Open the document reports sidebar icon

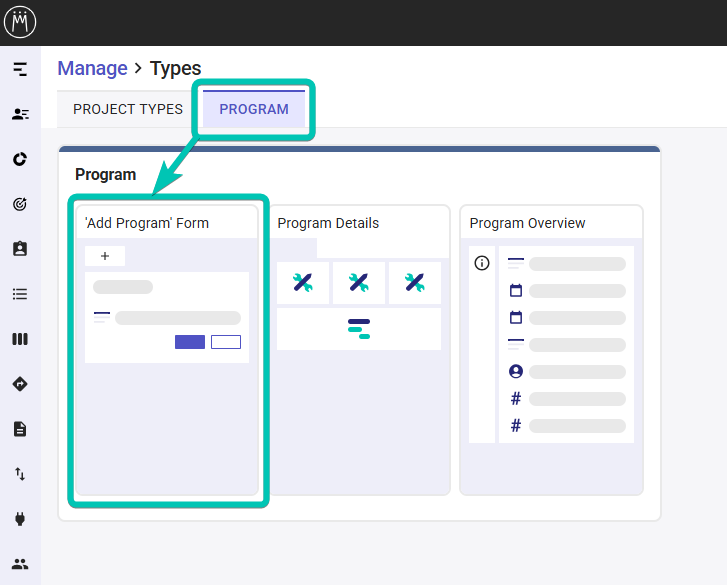(20, 429)
